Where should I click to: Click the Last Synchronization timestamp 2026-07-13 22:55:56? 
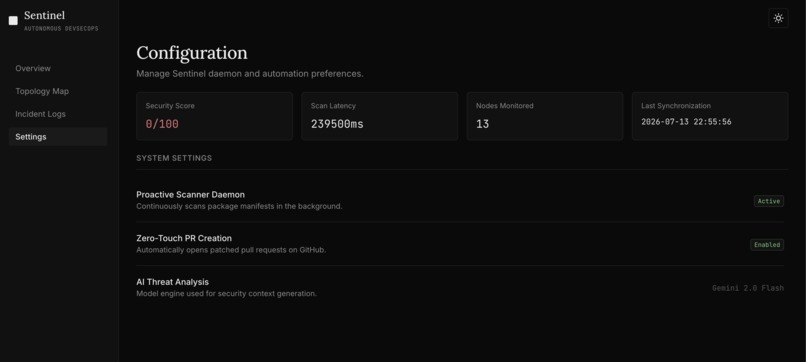[x=686, y=122]
